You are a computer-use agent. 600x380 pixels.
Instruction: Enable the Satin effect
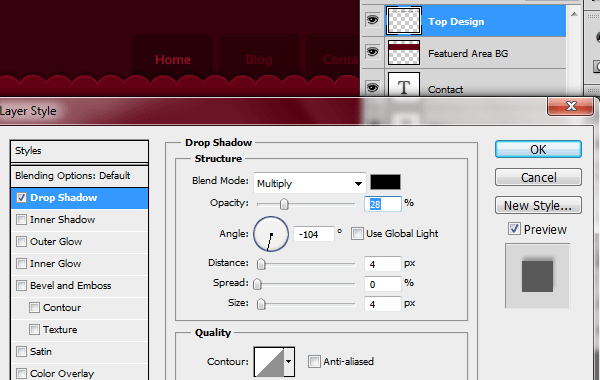(x=21, y=351)
